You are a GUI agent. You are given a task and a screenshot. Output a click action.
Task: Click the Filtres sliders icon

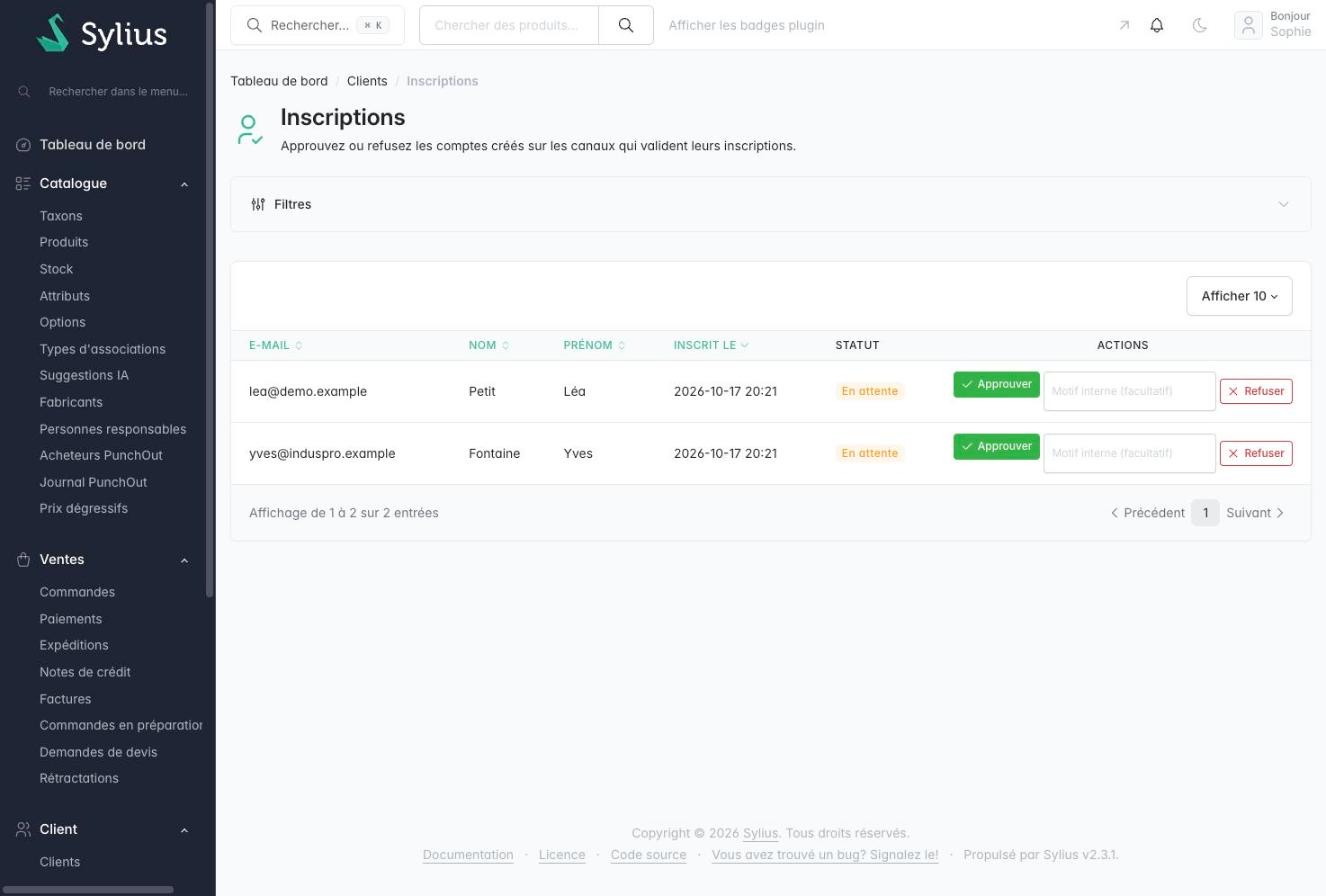coord(258,204)
